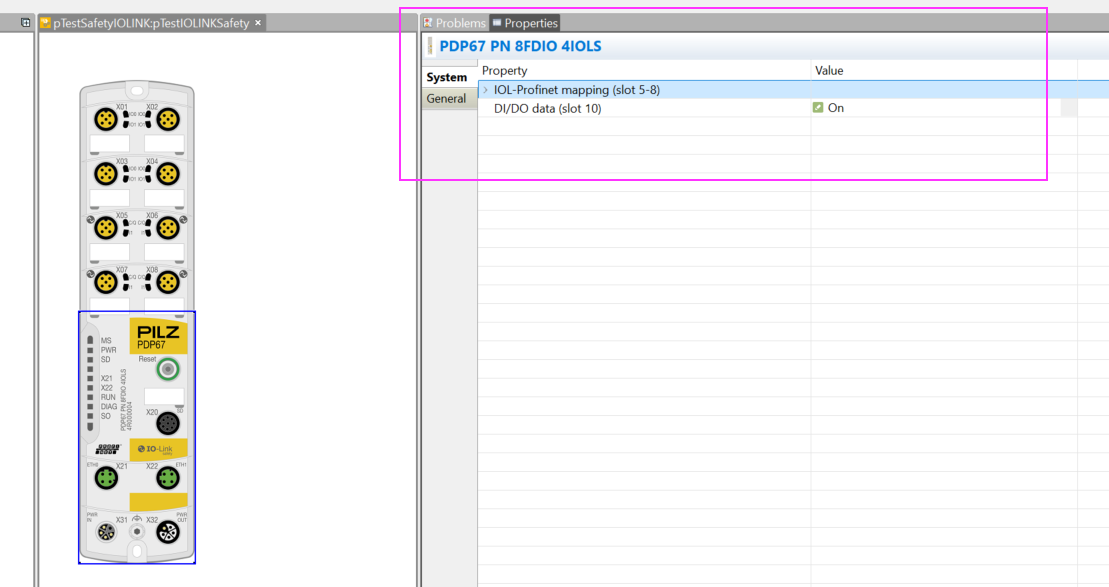Select the X05 yellow connector on the device
This screenshot has height=587, width=1109.
106,228
